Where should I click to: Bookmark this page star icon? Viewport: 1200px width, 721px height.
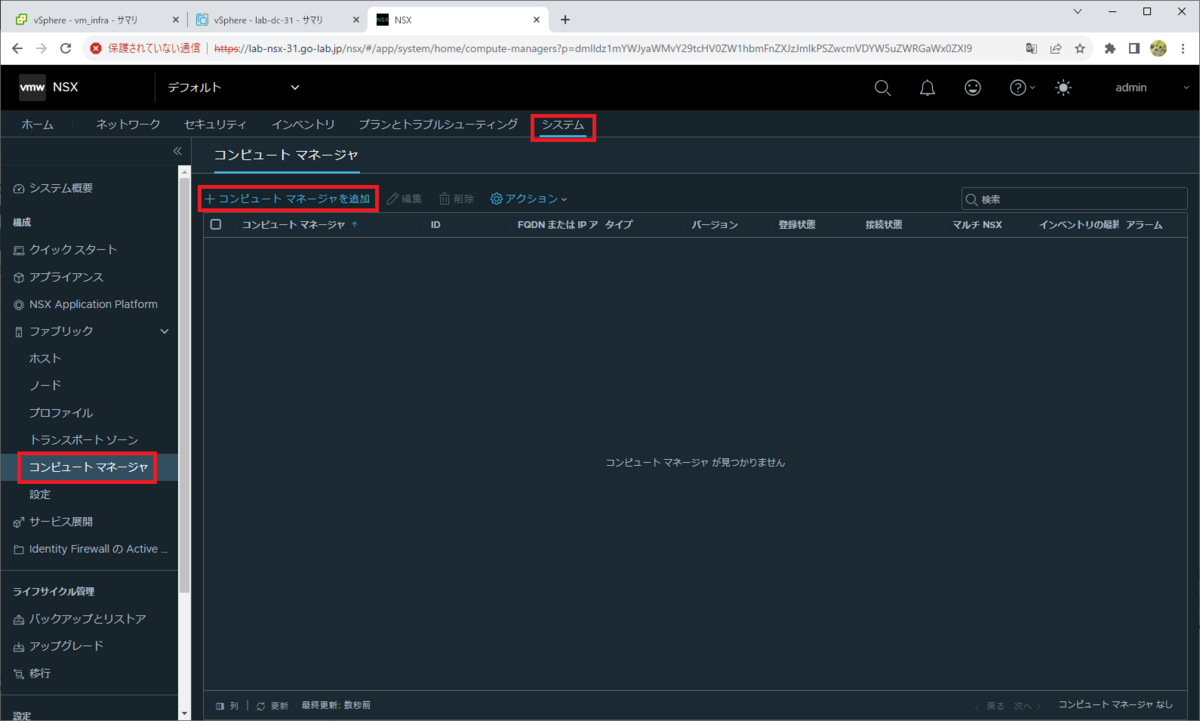(1081, 48)
